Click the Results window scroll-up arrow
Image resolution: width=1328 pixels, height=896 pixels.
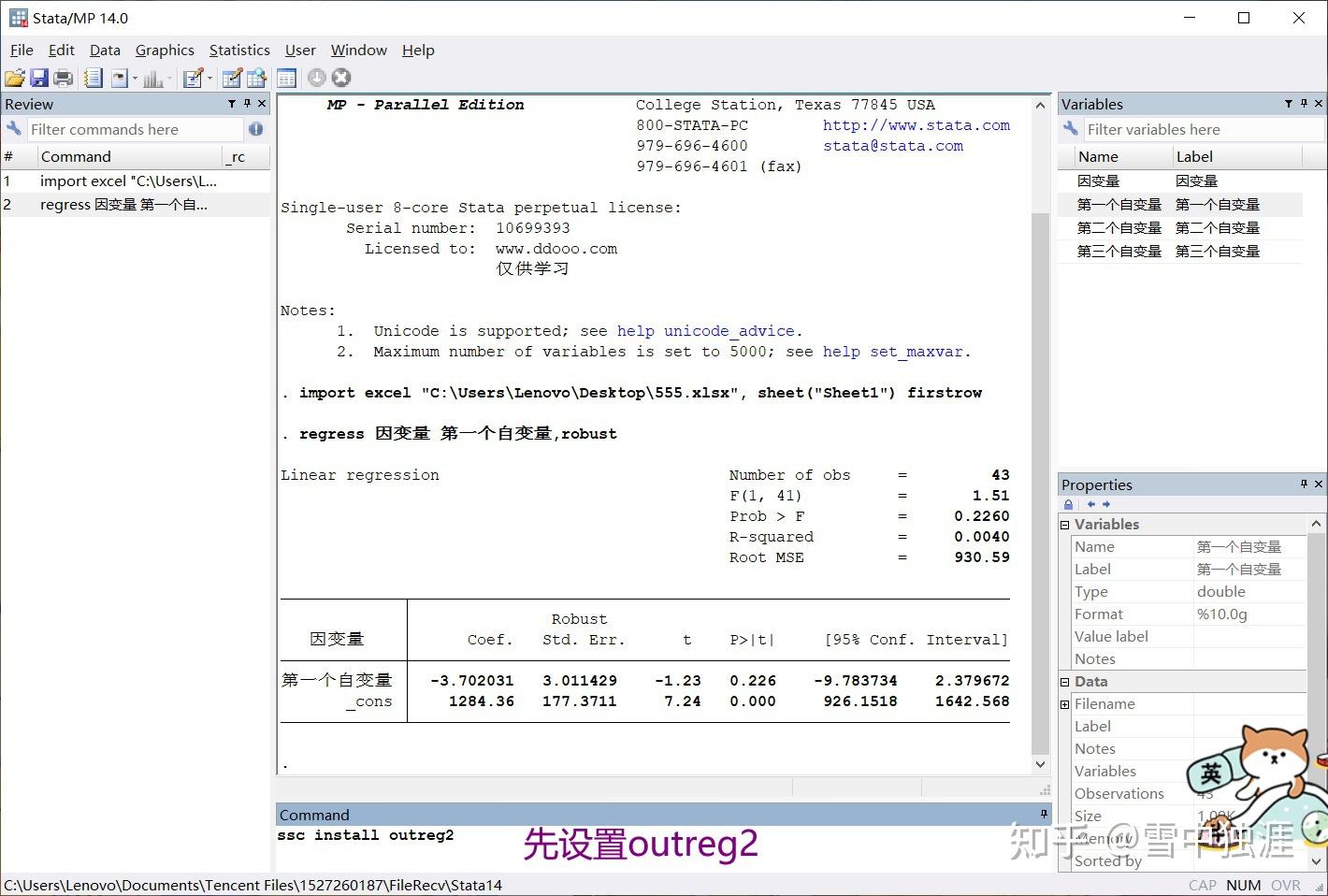coord(1040,105)
